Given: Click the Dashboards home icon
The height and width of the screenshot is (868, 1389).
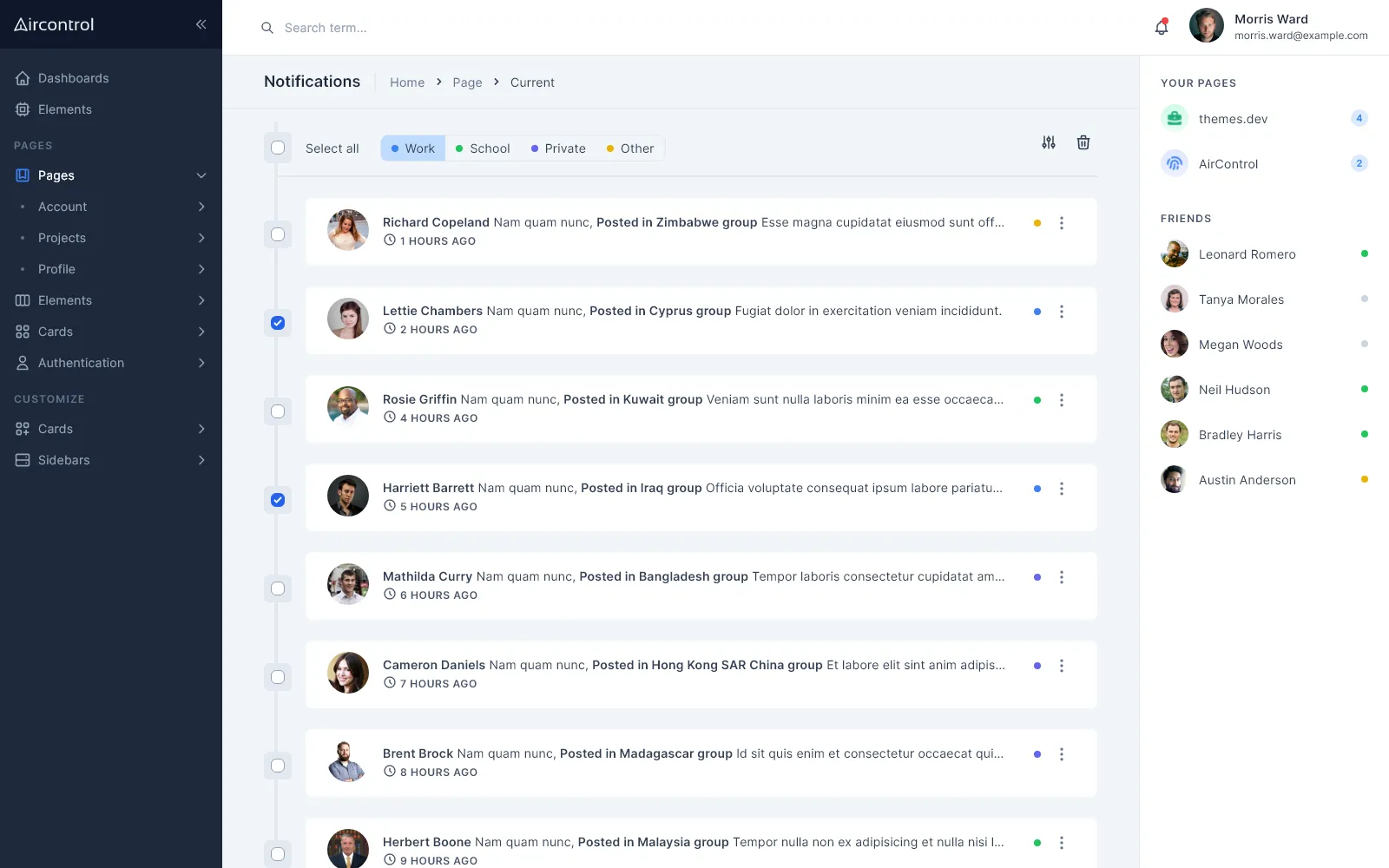Looking at the screenshot, I should [x=23, y=78].
